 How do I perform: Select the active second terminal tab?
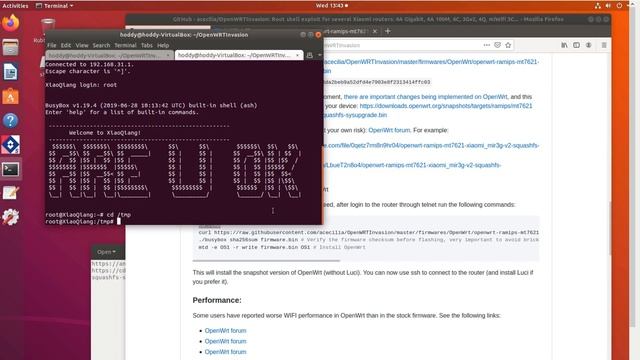[x=239, y=55]
